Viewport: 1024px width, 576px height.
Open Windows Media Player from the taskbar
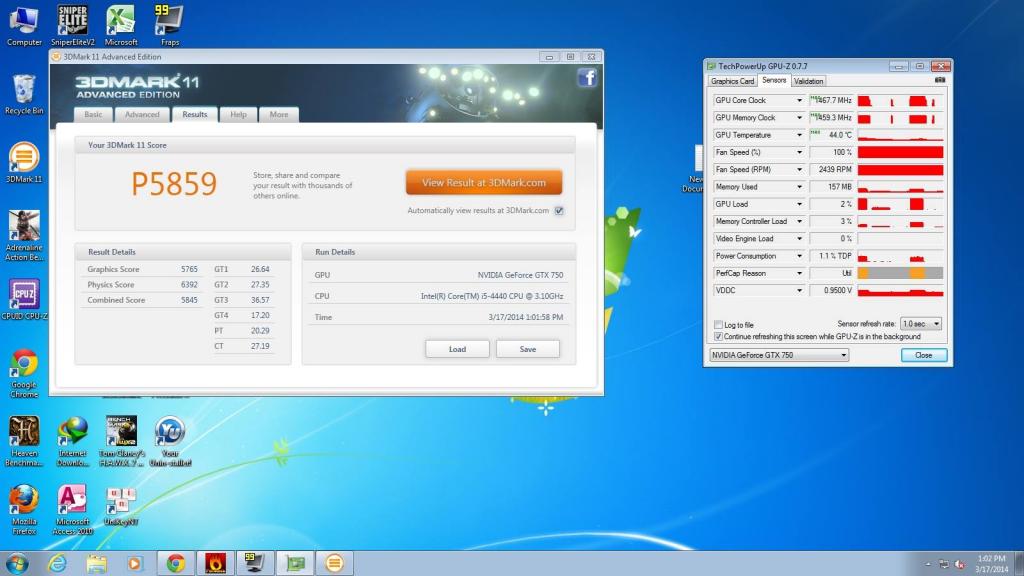tap(135, 563)
